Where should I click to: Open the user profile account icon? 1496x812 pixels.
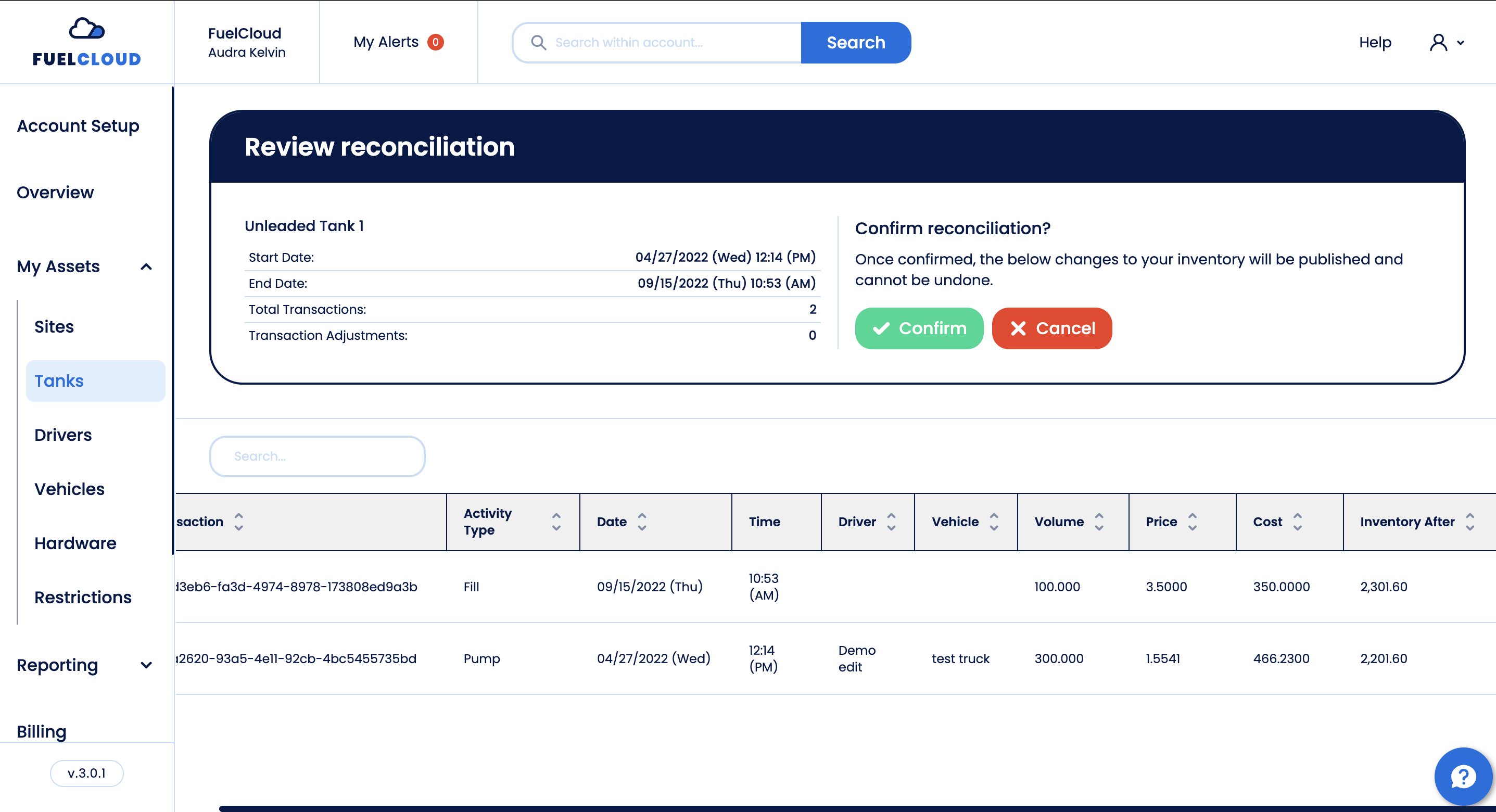(x=1438, y=42)
